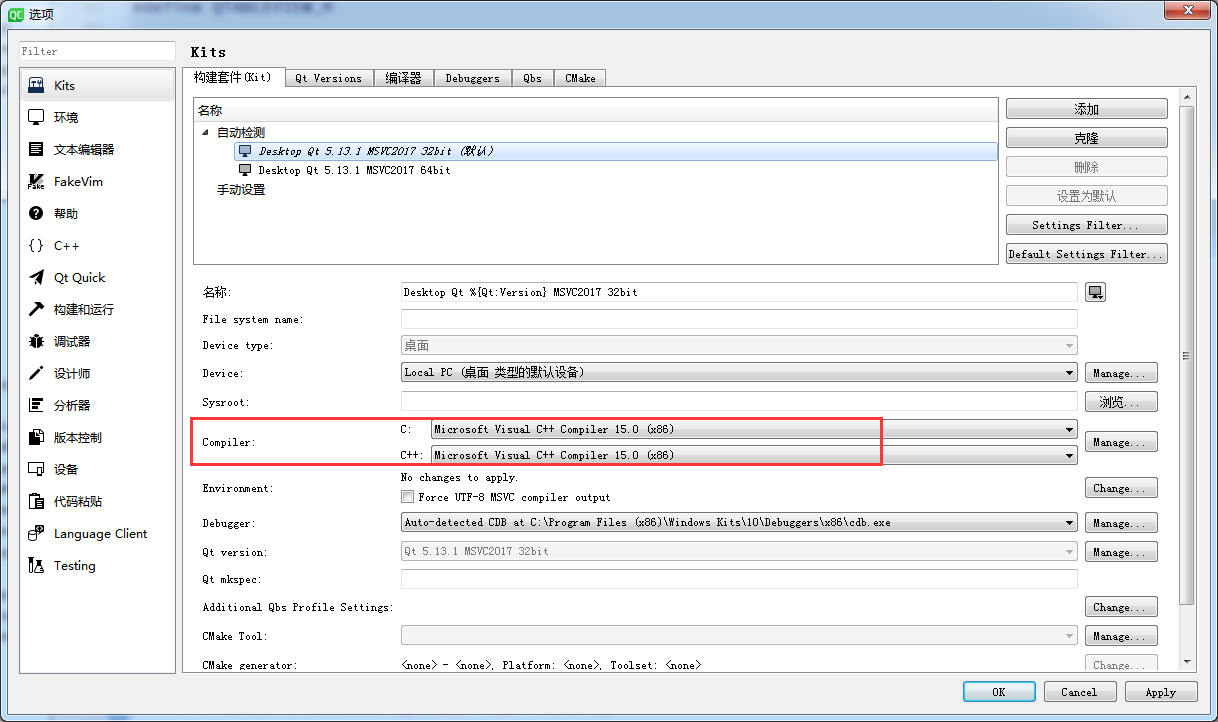Open the FakeVim settings category

click(98, 182)
